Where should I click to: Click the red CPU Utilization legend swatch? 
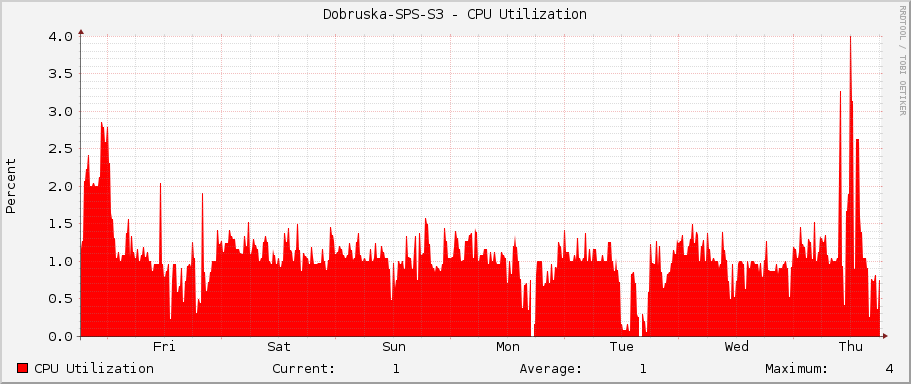[x=23, y=368]
